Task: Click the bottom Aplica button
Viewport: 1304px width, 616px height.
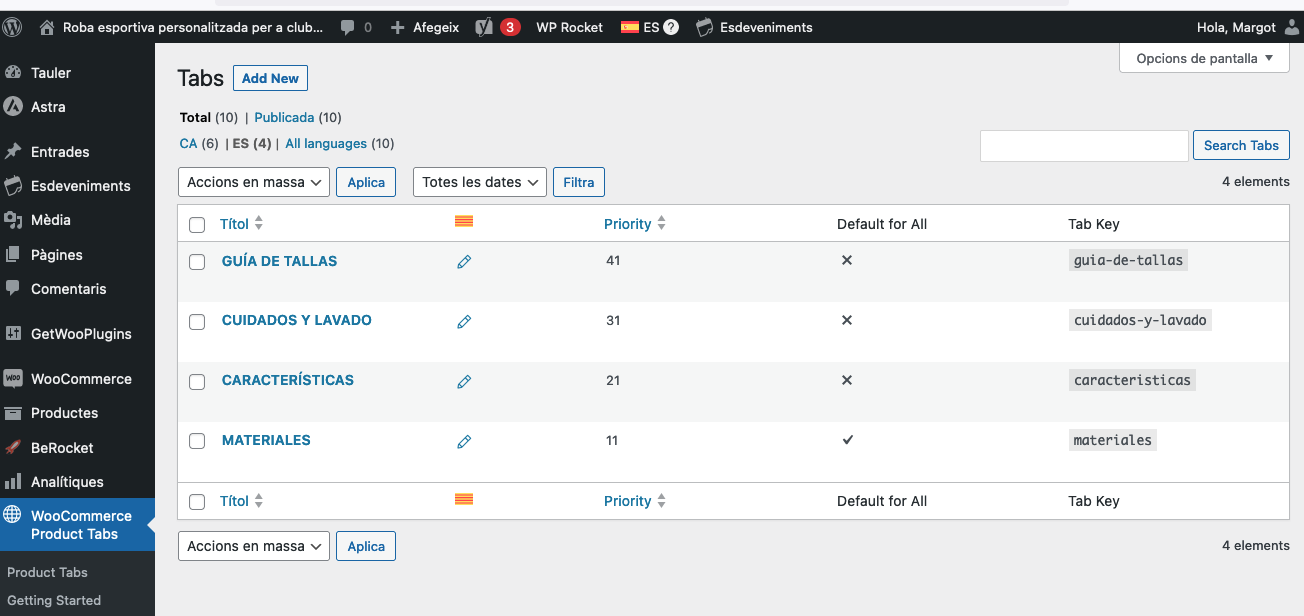Action: tap(366, 546)
